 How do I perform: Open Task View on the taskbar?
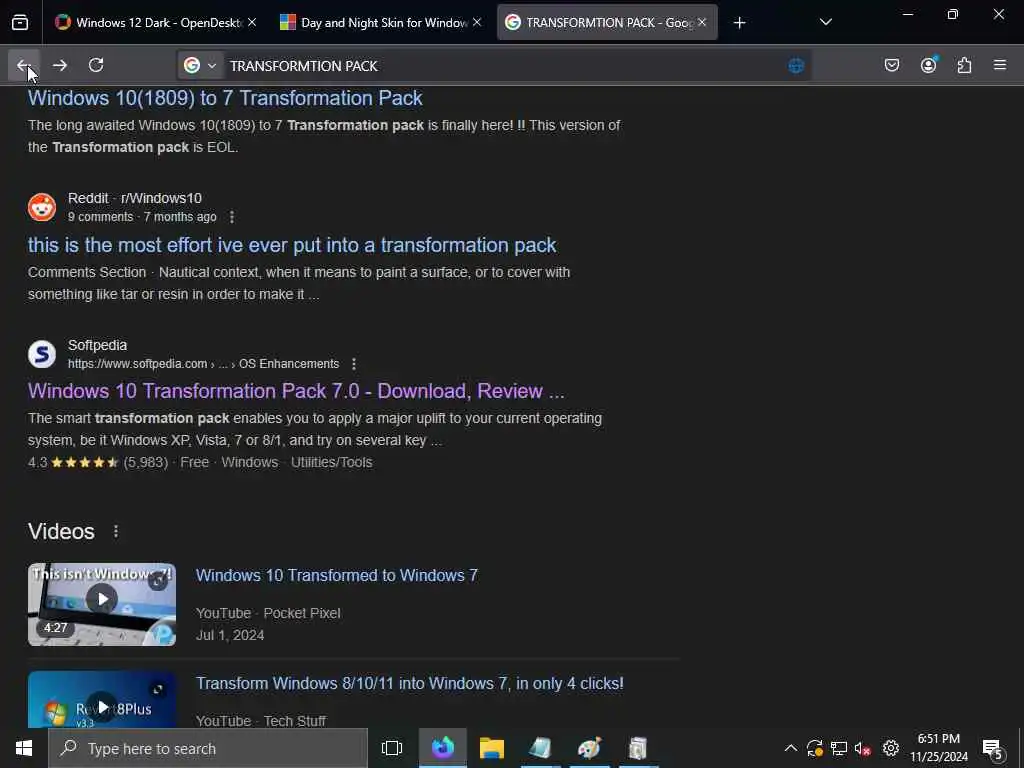pos(392,748)
